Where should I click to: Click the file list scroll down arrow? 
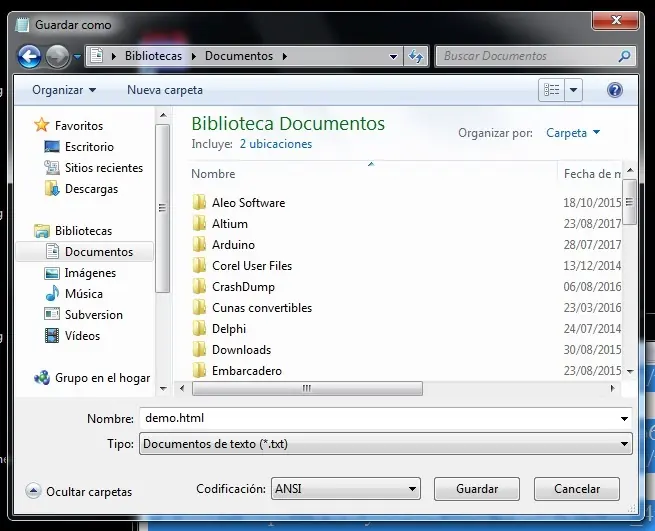tap(630, 371)
